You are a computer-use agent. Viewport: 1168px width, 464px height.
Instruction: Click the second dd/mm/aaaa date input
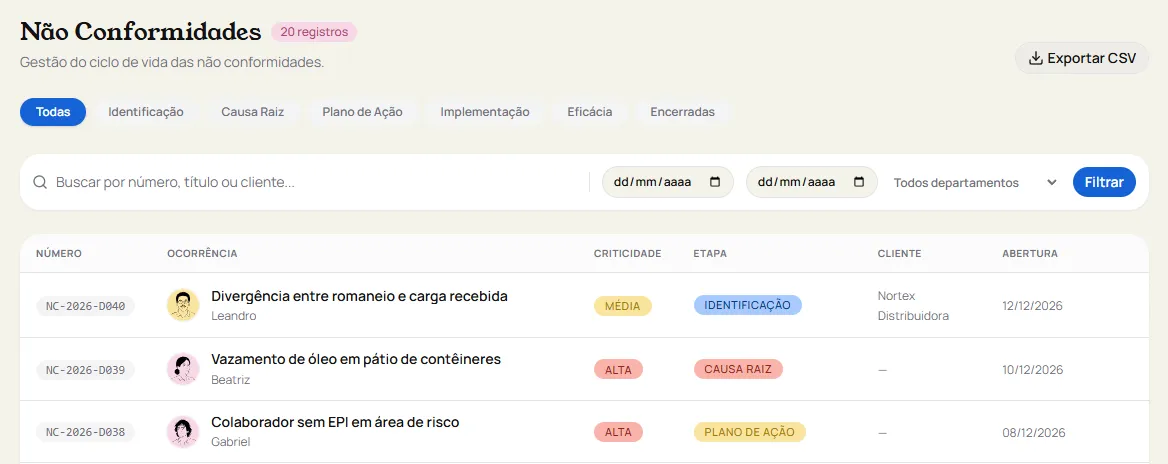click(x=811, y=182)
